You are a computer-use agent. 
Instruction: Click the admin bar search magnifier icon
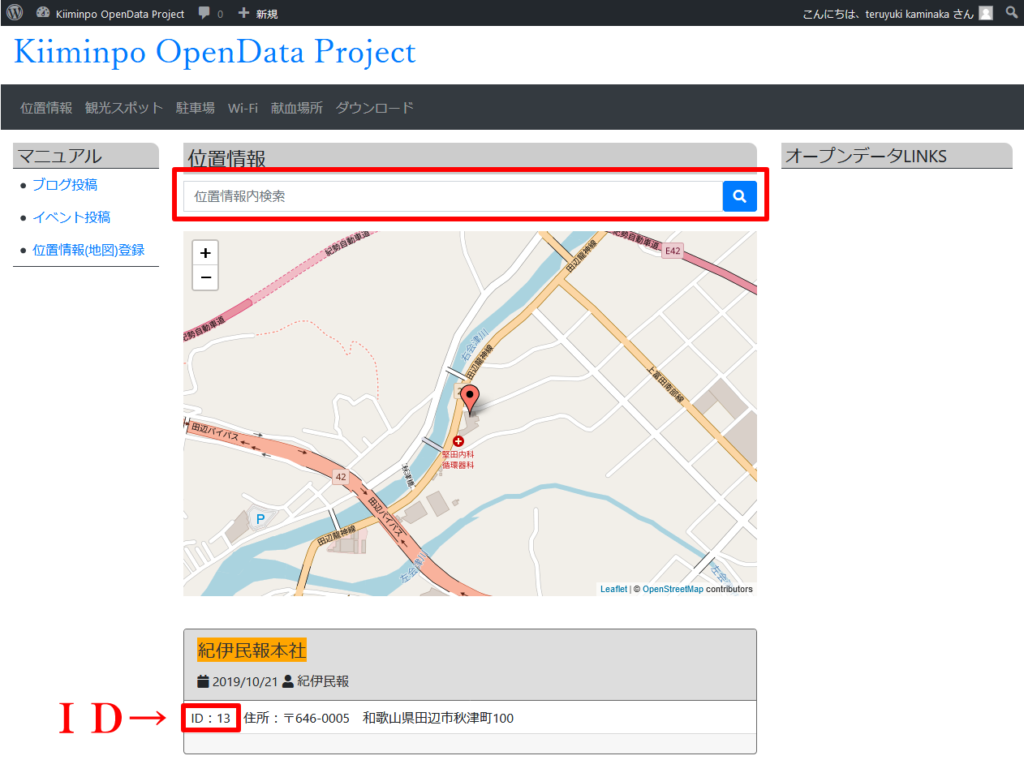[1011, 13]
